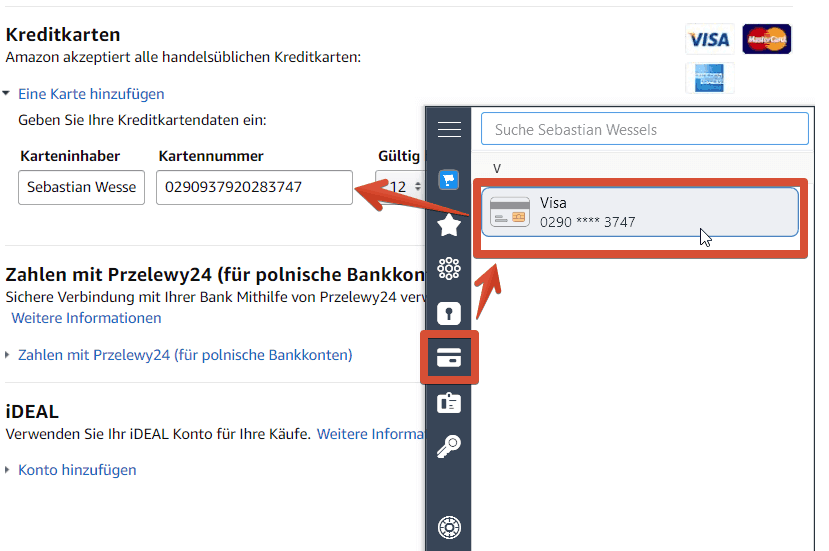Open the categories flower icon in the sidebar
This screenshot has width=829, height=551.
(x=449, y=269)
